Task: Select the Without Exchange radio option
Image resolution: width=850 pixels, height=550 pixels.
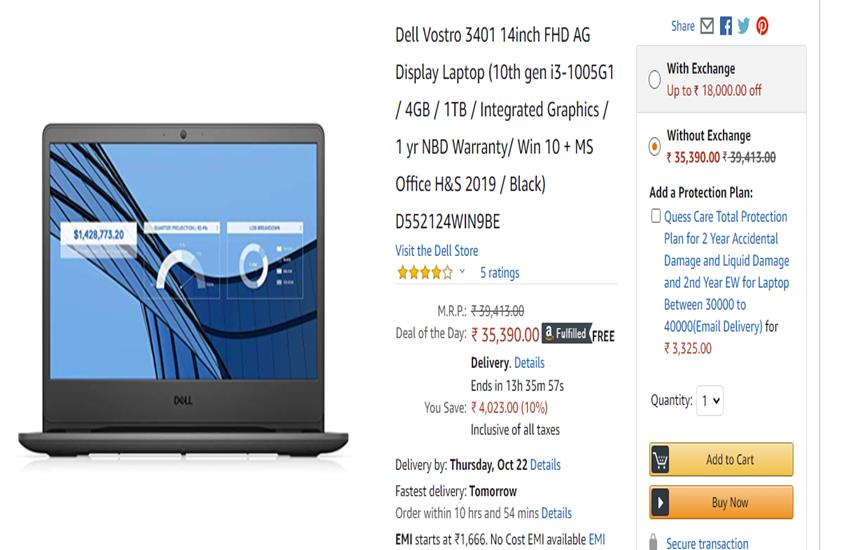Action: pos(654,146)
